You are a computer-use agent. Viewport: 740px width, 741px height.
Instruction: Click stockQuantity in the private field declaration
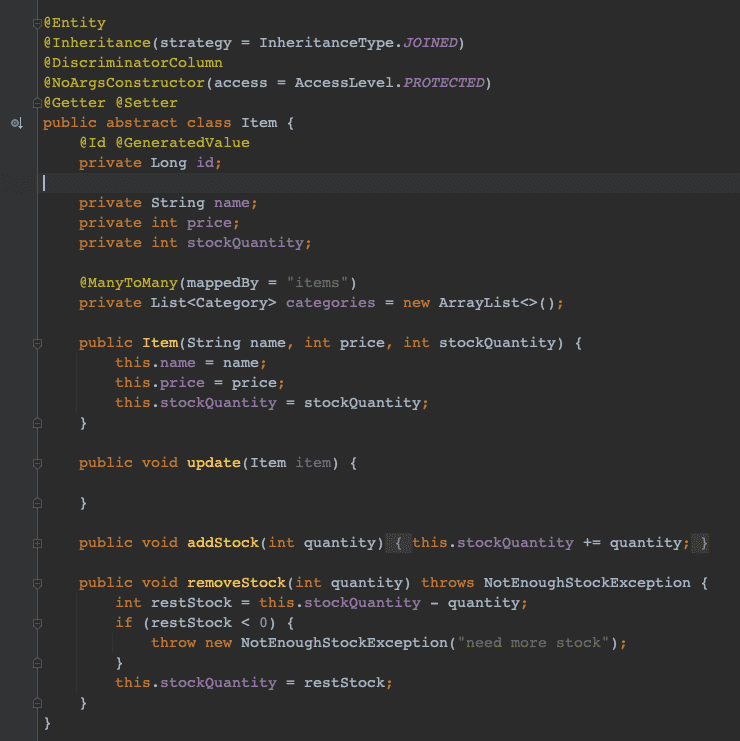pos(245,243)
